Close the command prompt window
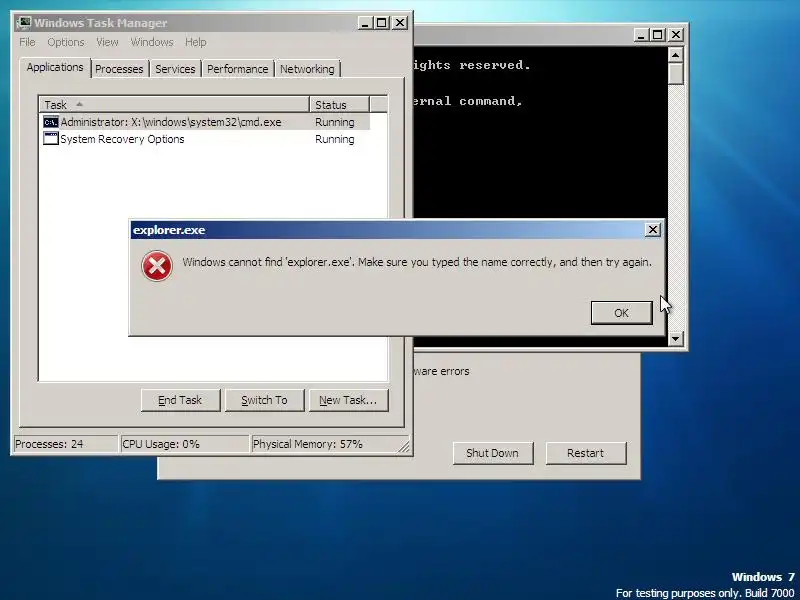The height and width of the screenshot is (600, 800). [x=676, y=35]
